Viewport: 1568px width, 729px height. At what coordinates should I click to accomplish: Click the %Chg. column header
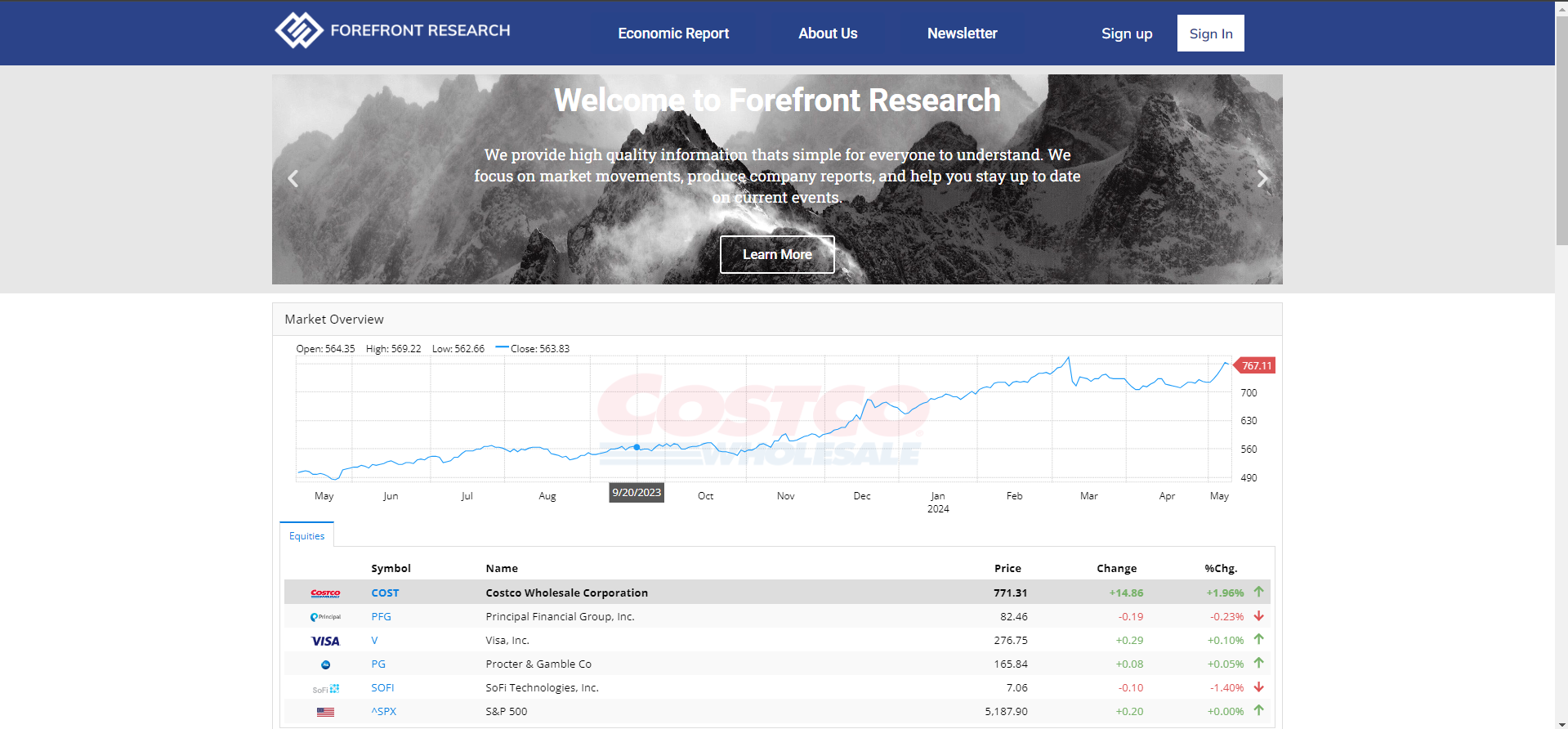coord(1221,569)
